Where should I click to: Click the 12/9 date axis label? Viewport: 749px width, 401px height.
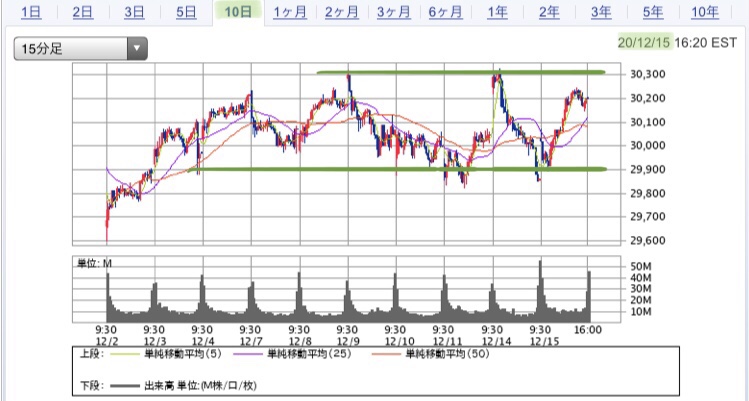coord(347,341)
